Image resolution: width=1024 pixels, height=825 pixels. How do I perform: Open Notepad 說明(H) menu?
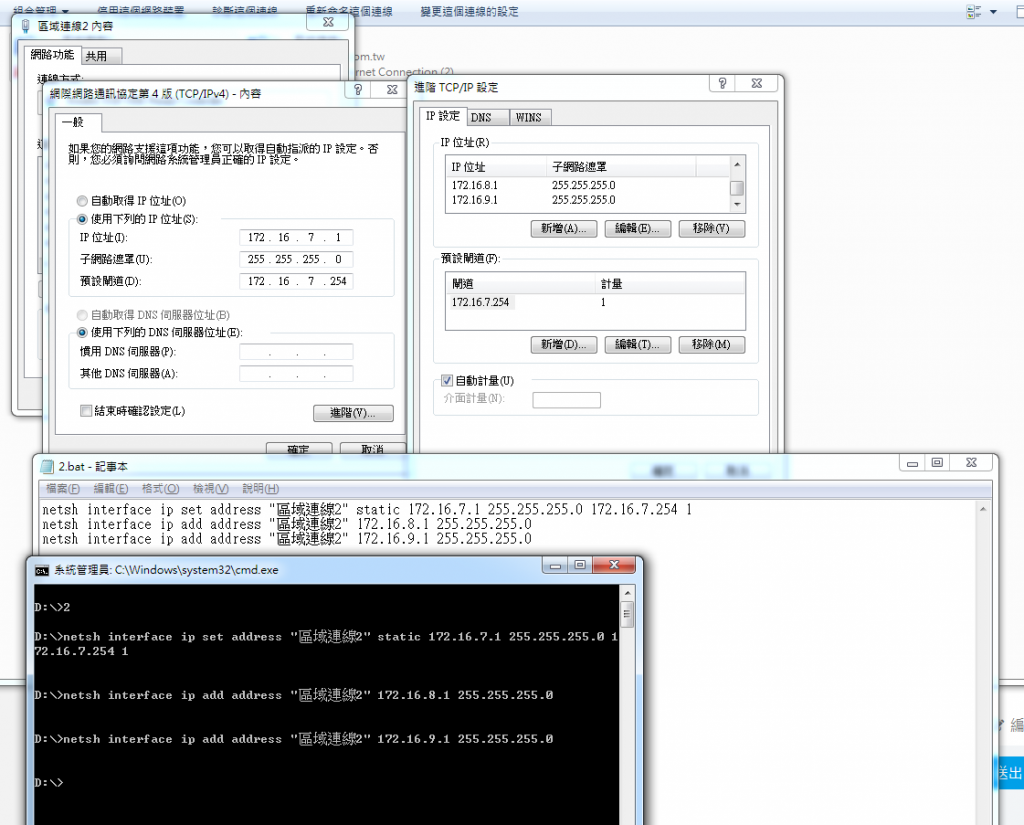coord(261,489)
